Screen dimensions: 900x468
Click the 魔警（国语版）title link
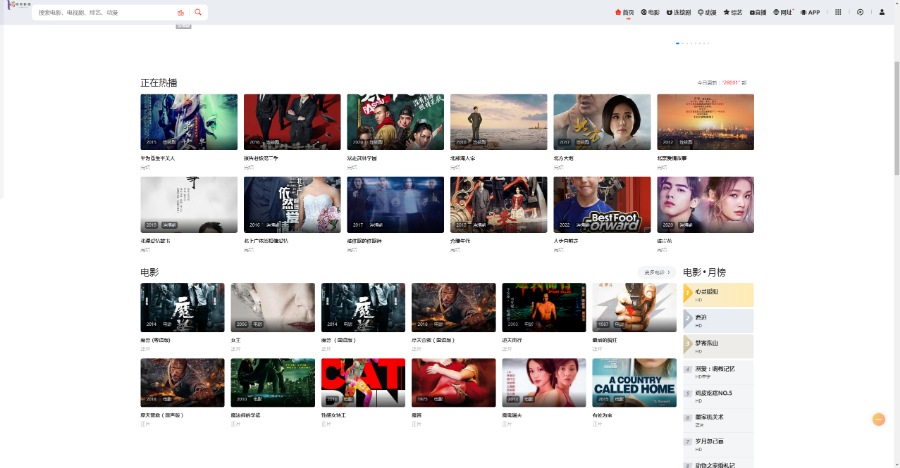pyautogui.click(x=339, y=340)
